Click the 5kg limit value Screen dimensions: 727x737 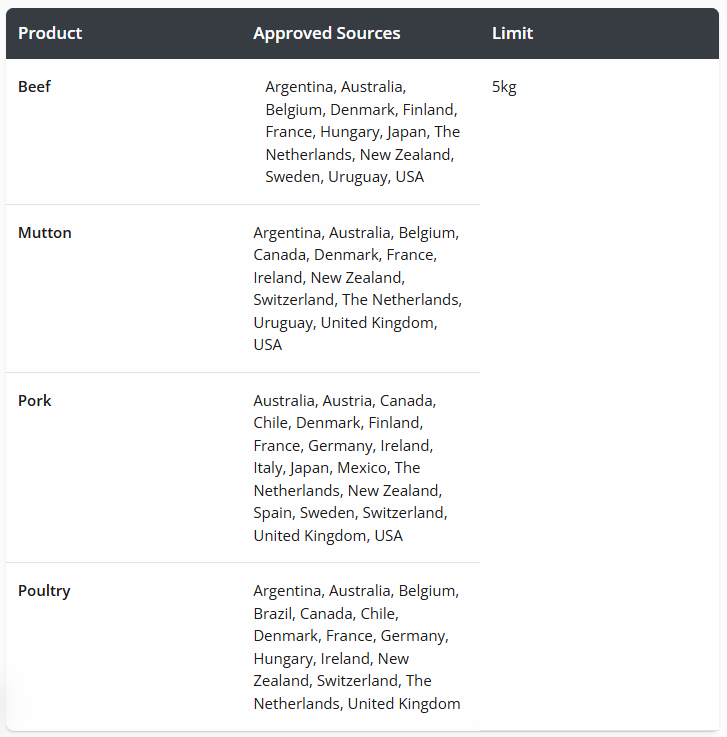(x=504, y=87)
